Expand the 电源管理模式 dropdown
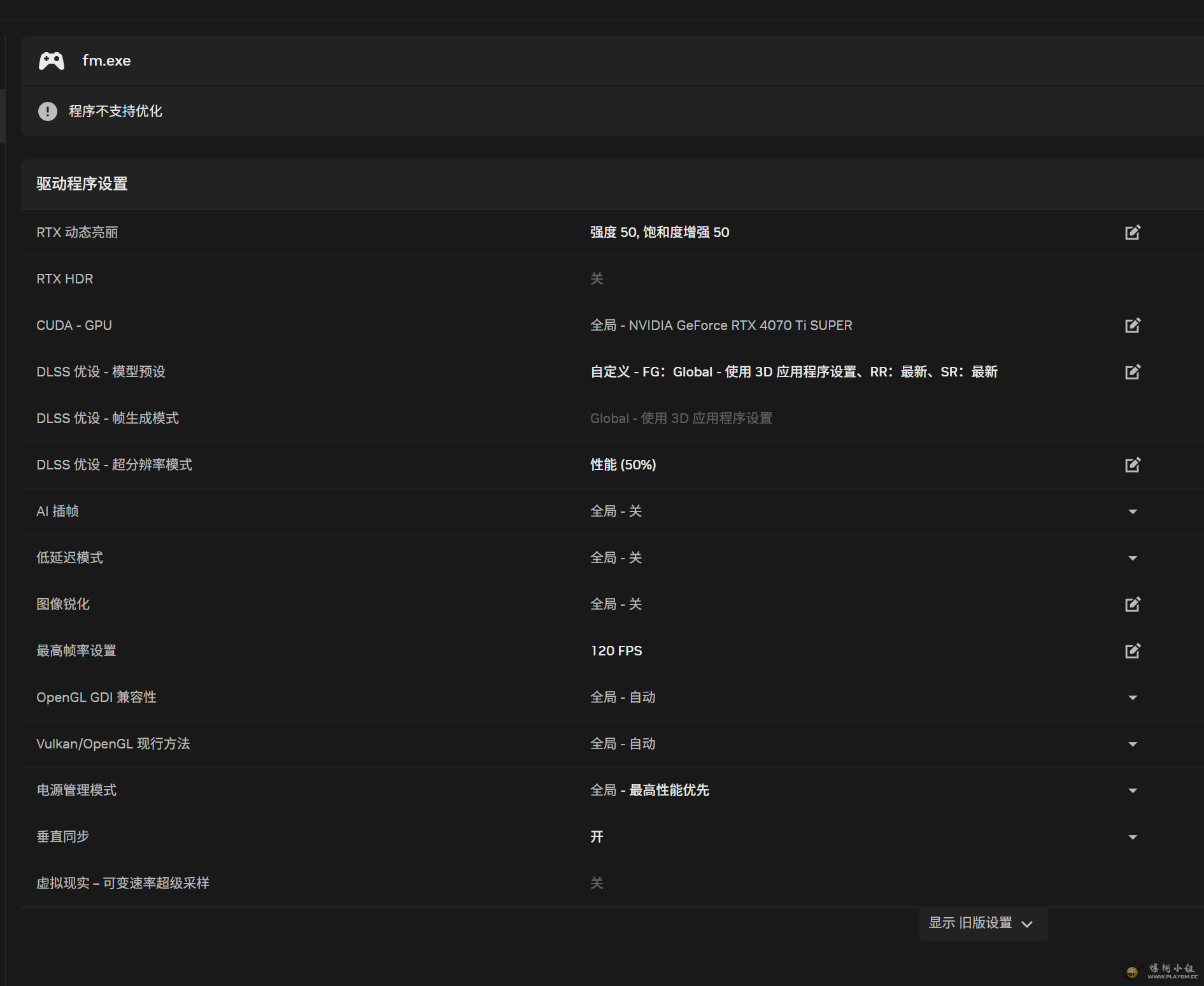This screenshot has width=1204, height=986. (x=1132, y=790)
